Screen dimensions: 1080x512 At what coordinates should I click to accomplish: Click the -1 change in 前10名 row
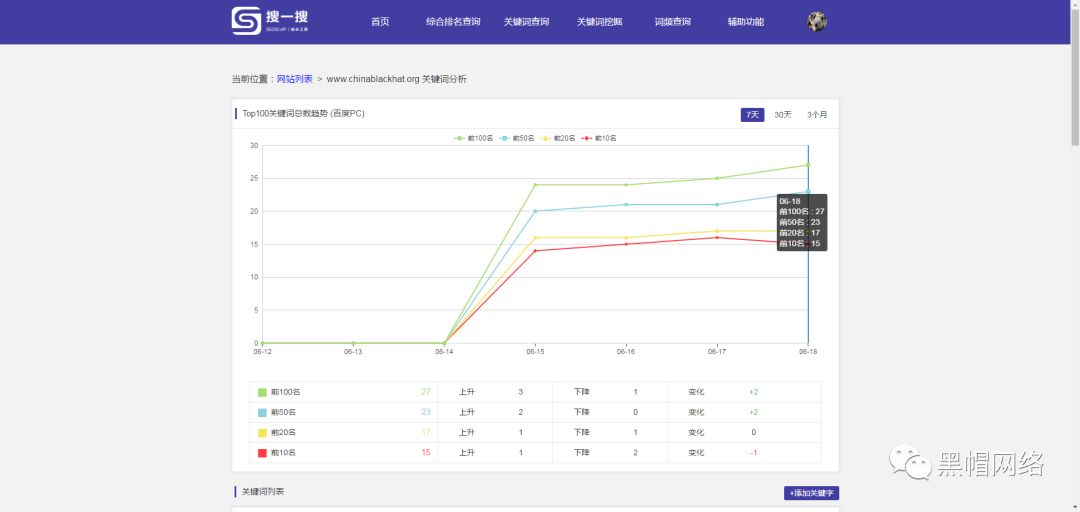pos(754,453)
